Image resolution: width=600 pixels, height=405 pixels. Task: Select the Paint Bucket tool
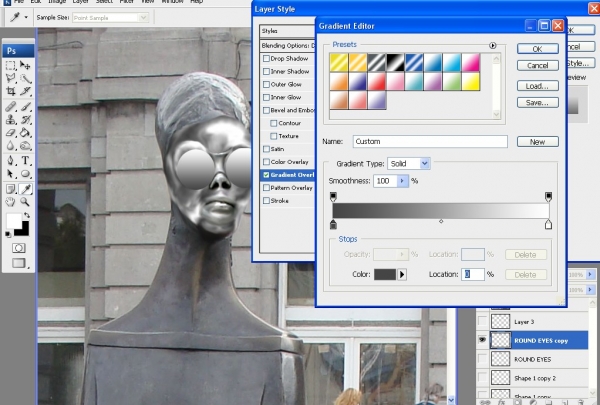coord(25,133)
